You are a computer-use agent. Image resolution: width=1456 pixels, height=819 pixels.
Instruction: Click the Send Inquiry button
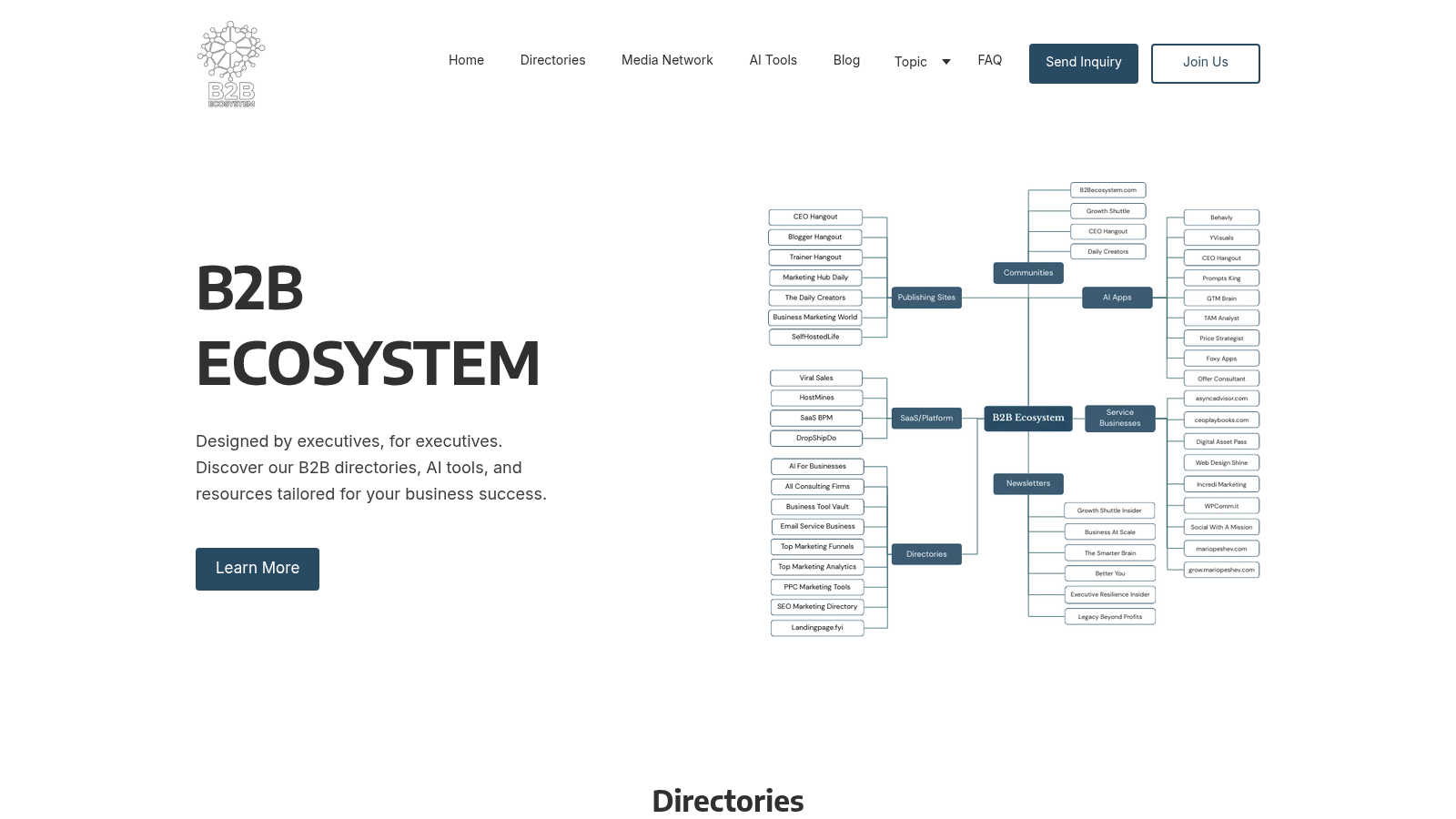[1083, 63]
